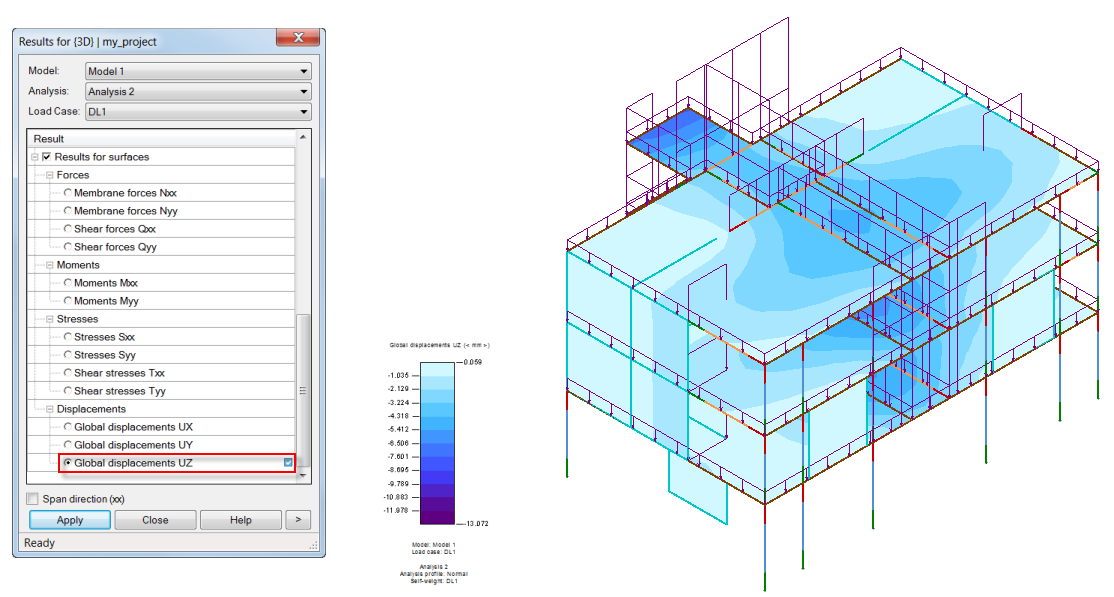The height and width of the screenshot is (597, 1114).
Task: Click the legend title Global displacements UZ
Action: [439, 345]
